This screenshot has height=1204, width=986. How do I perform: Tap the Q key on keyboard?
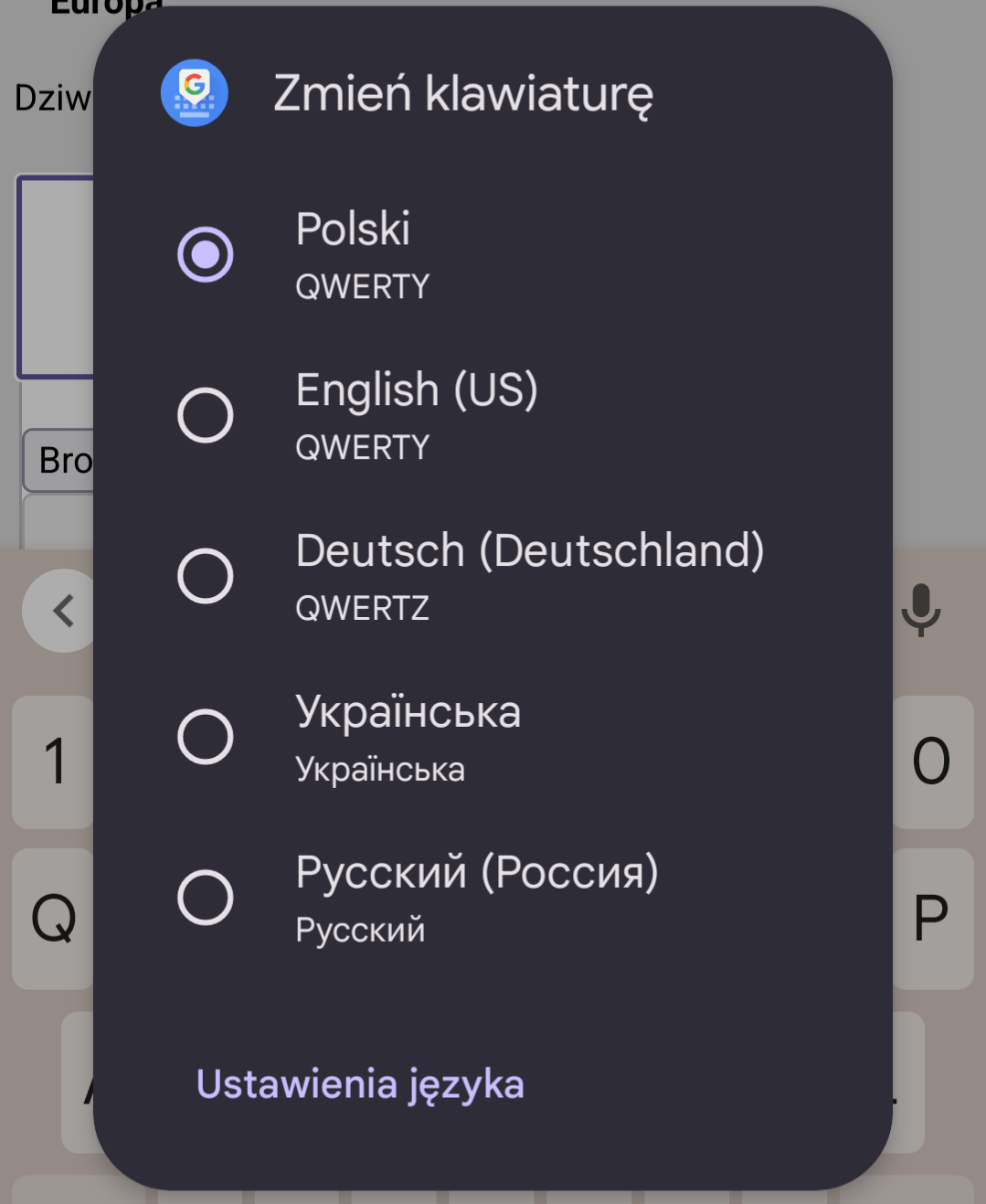click(53, 918)
